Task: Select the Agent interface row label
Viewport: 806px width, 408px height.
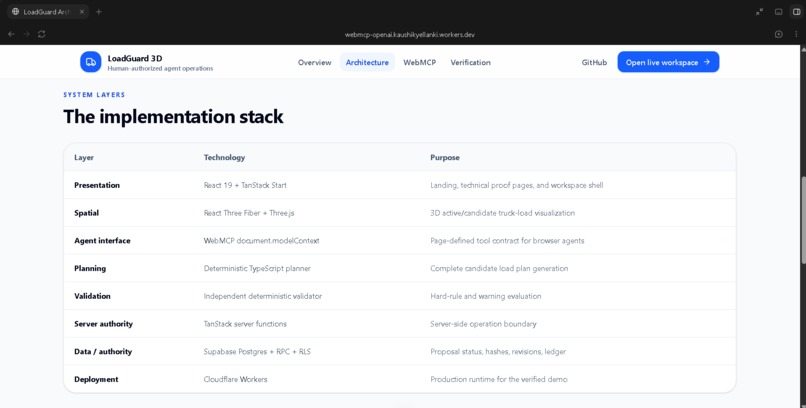Action: click(x=102, y=240)
